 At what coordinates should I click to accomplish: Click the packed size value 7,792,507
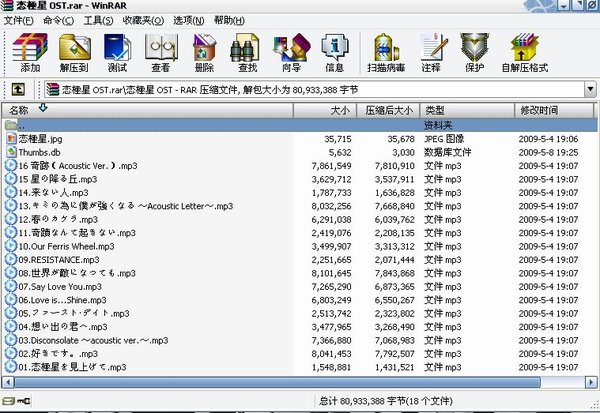395,353
